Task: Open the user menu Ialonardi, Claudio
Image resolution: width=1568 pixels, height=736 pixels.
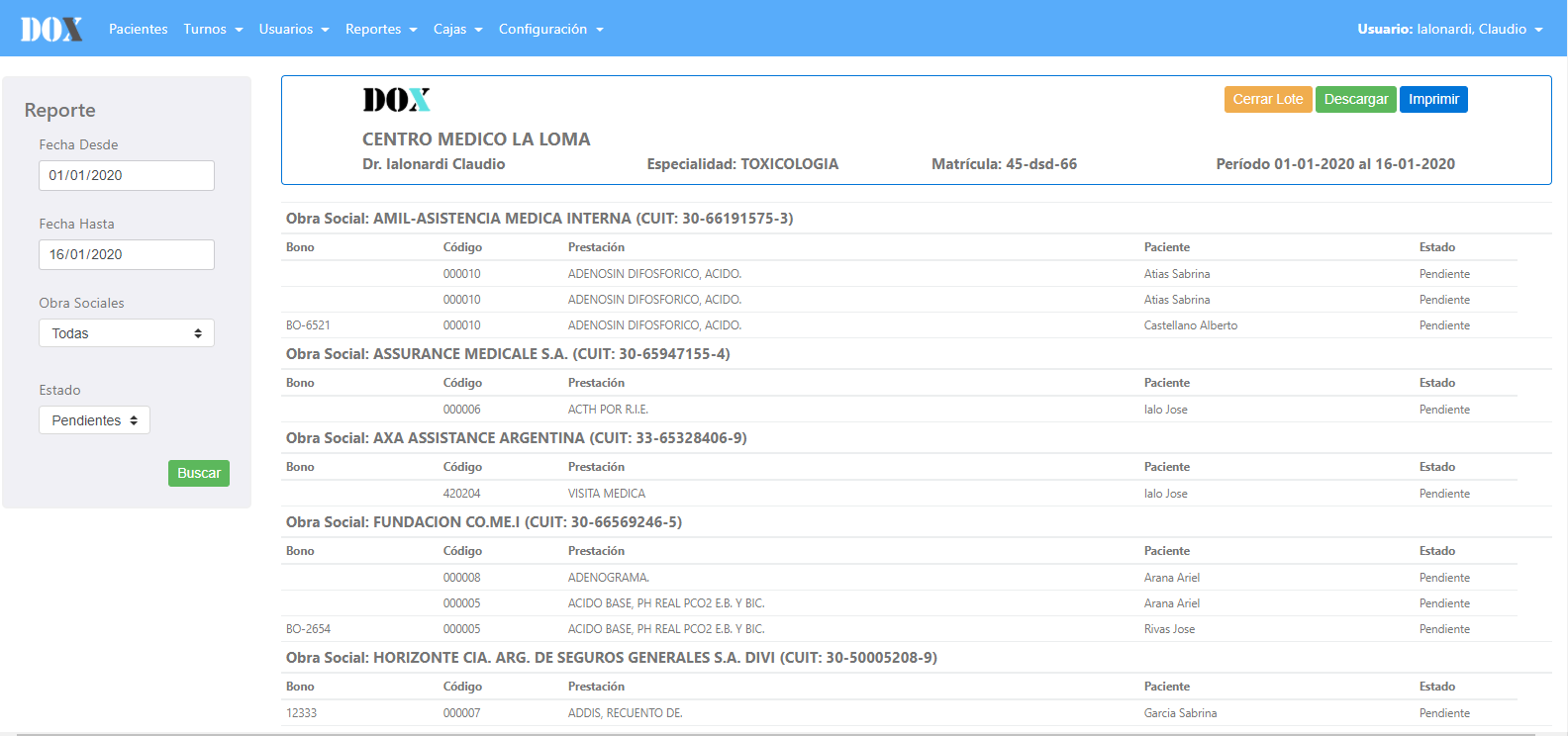Action: click(x=1450, y=29)
